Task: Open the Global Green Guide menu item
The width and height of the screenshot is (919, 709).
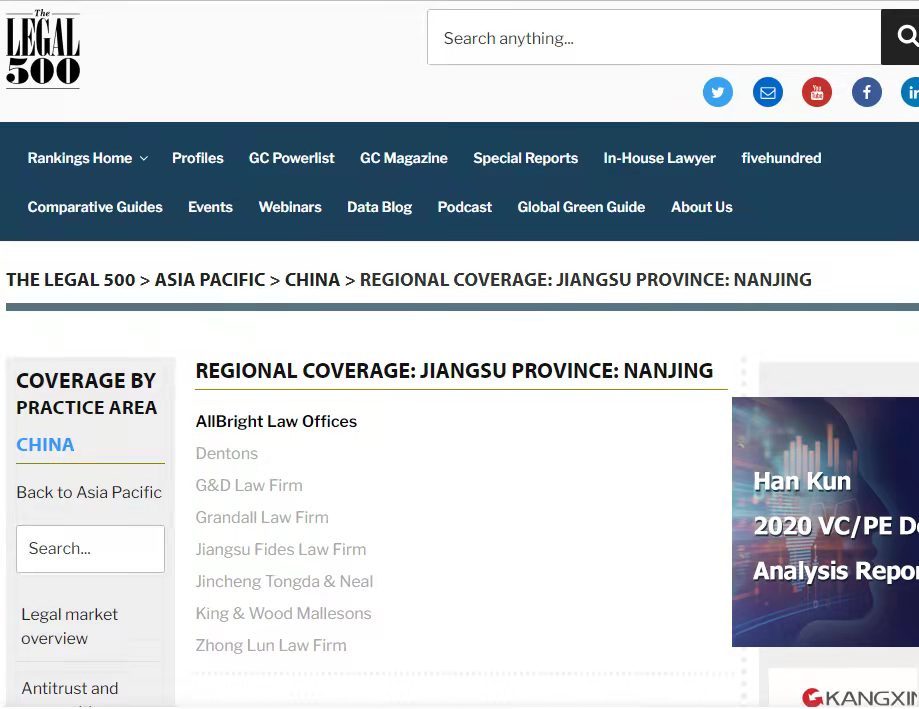Action: [x=581, y=207]
